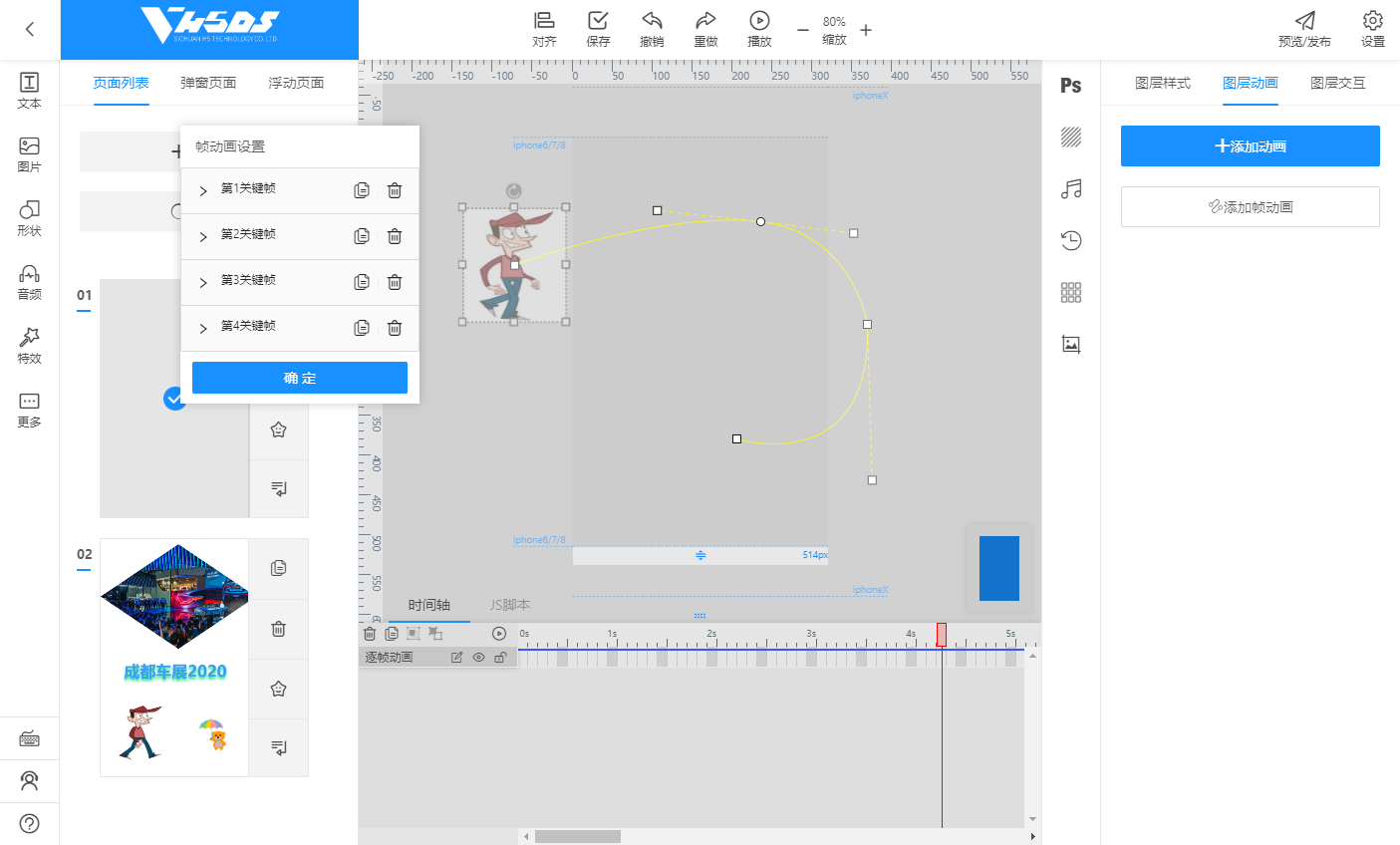The height and width of the screenshot is (845, 1400).
Task: Open the 图片 image tool
Action: pos(29,153)
